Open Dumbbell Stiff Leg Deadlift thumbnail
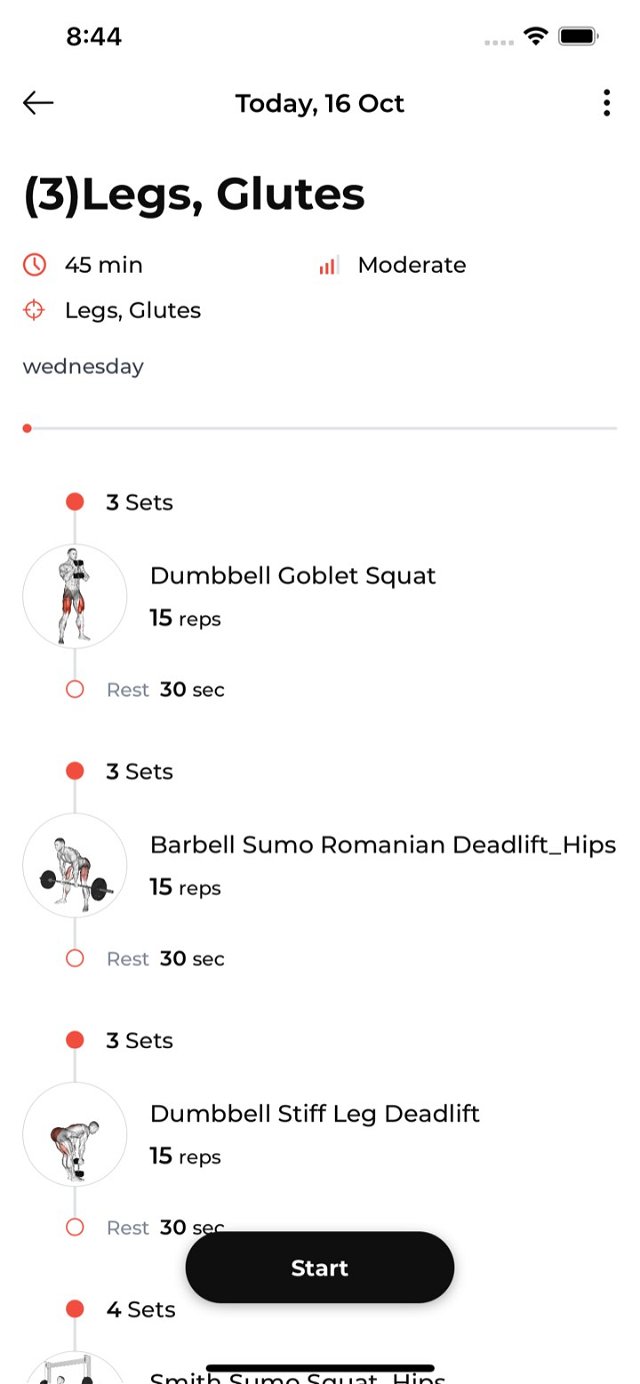This screenshot has height=1384, width=640. pyautogui.click(x=75, y=1134)
